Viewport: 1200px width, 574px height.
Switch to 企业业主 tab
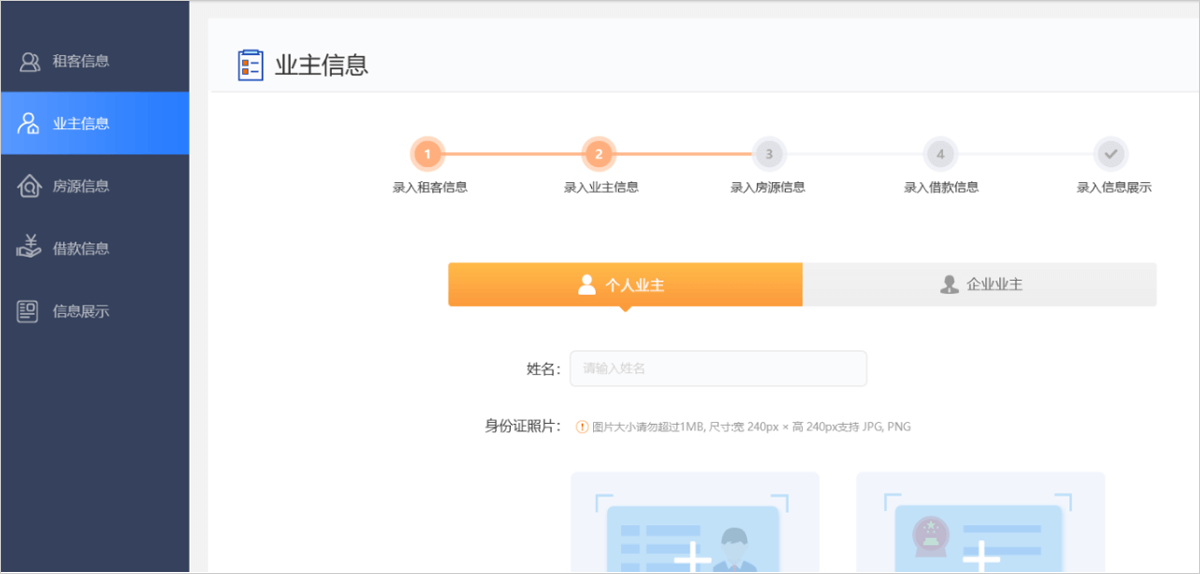[x=980, y=284]
